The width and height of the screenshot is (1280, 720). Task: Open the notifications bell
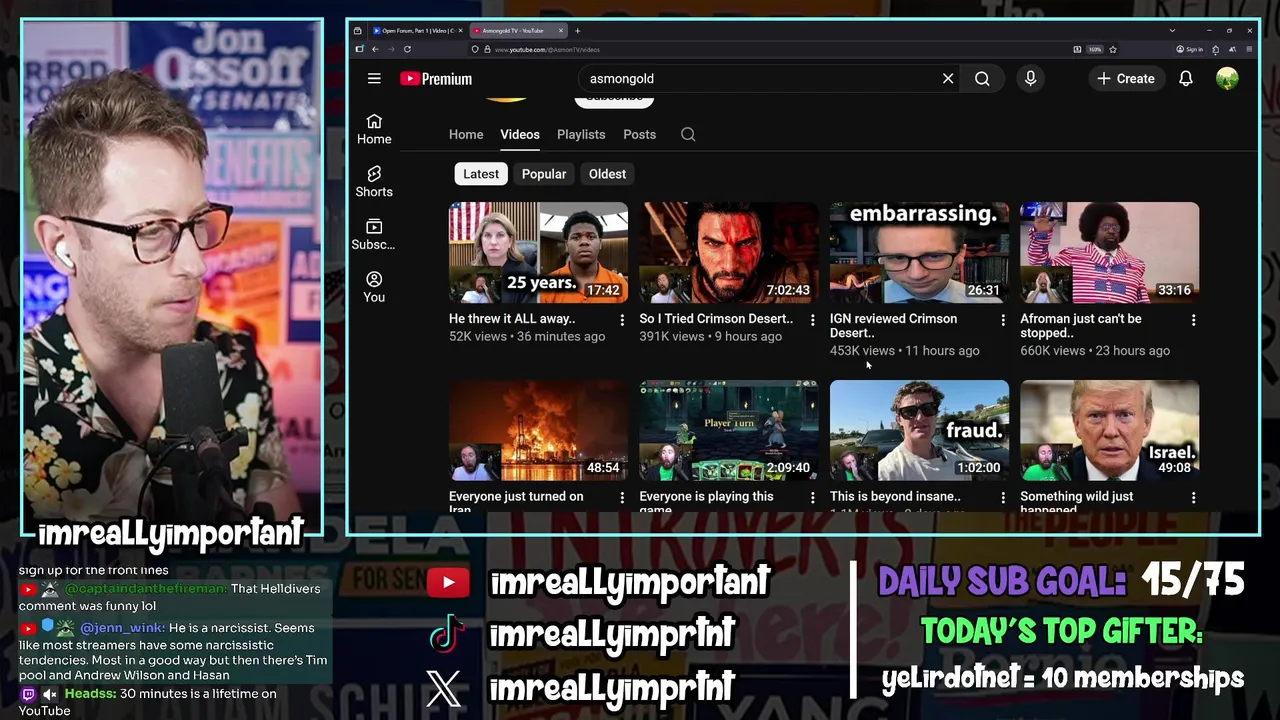(1186, 78)
